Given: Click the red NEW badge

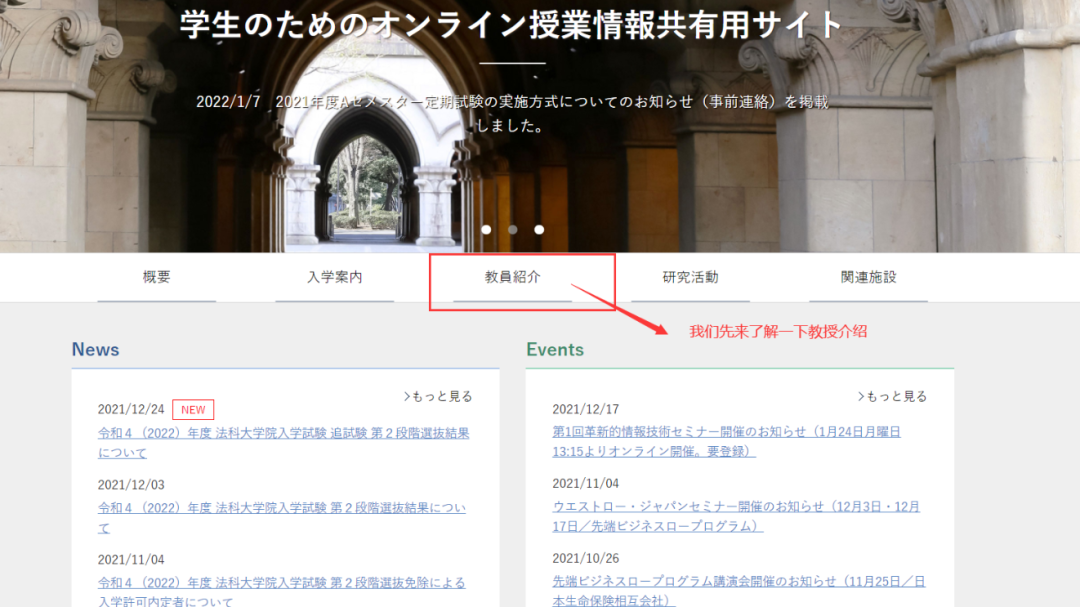Looking at the screenshot, I should coord(193,409).
